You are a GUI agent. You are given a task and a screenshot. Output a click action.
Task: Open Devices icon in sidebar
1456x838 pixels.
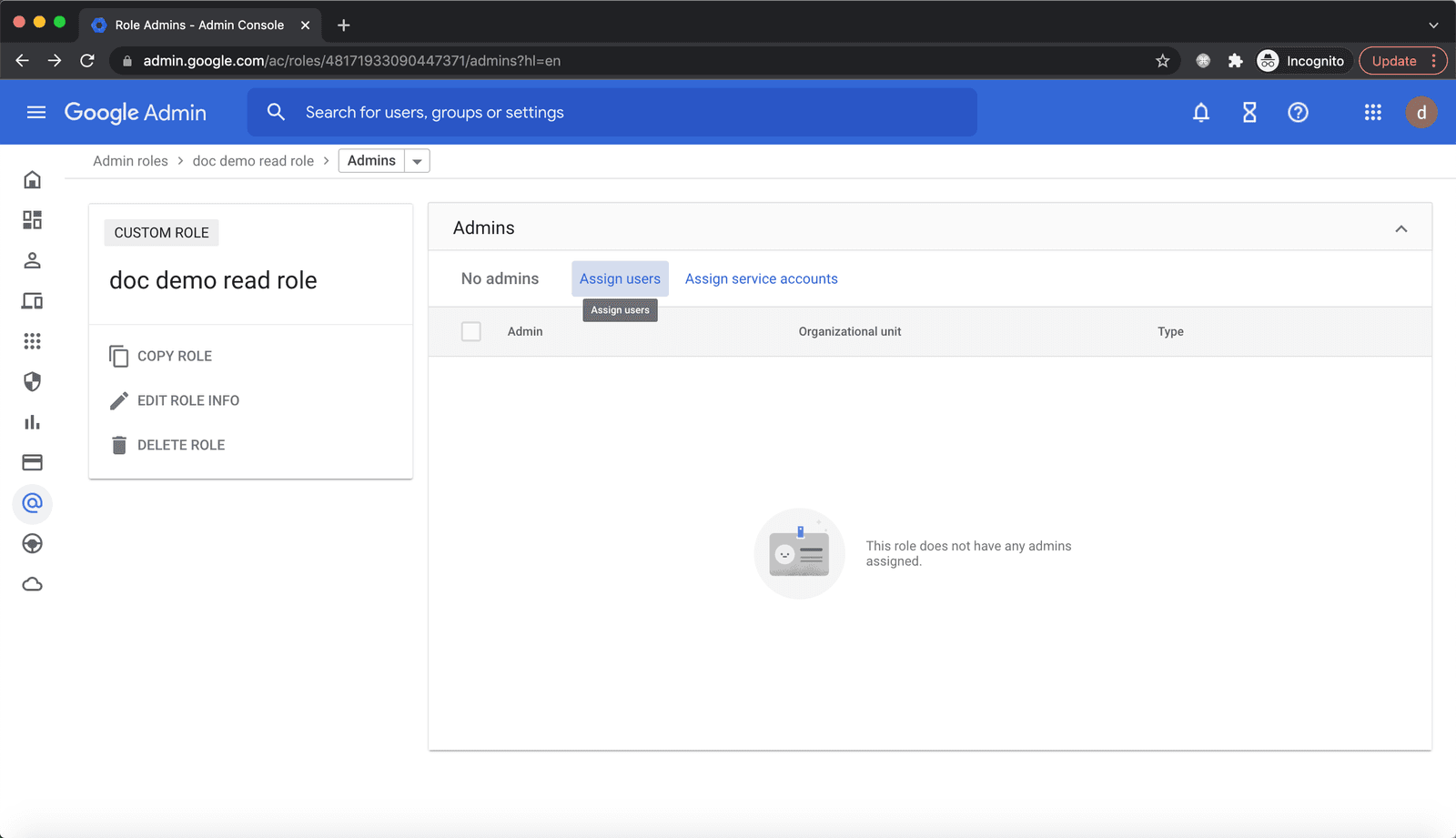(x=33, y=301)
